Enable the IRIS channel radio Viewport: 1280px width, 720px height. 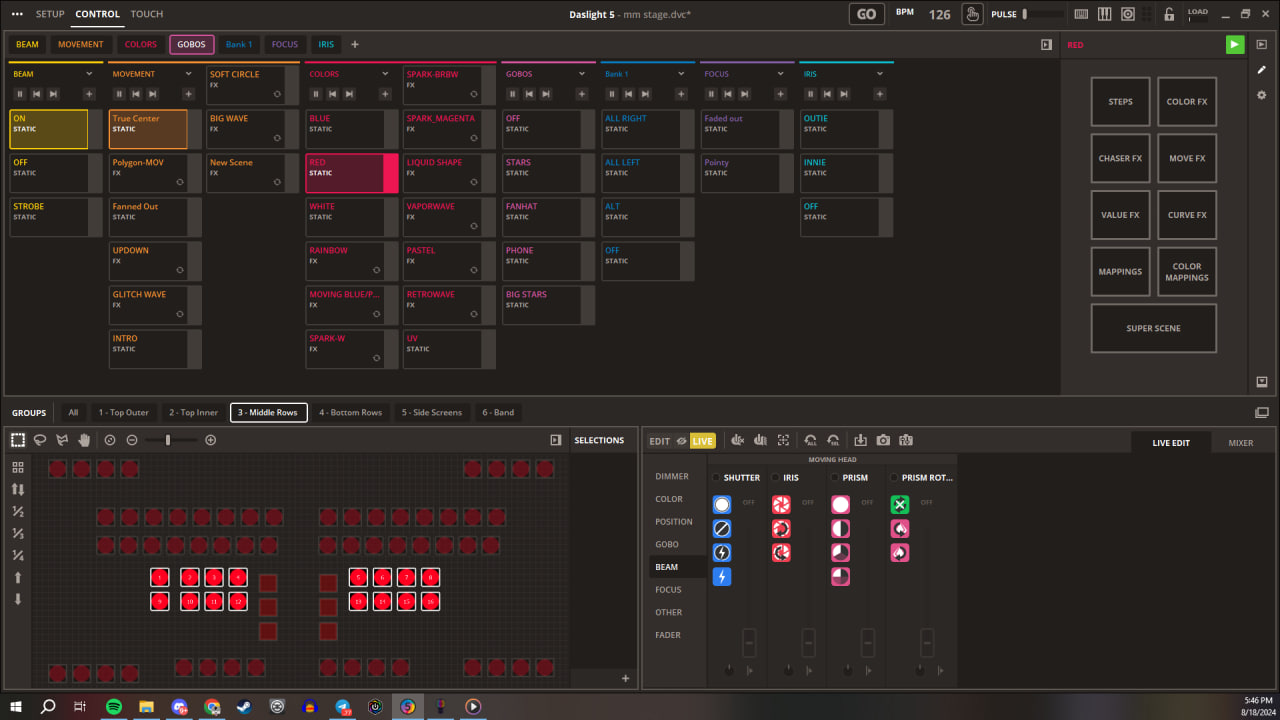click(775, 478)
